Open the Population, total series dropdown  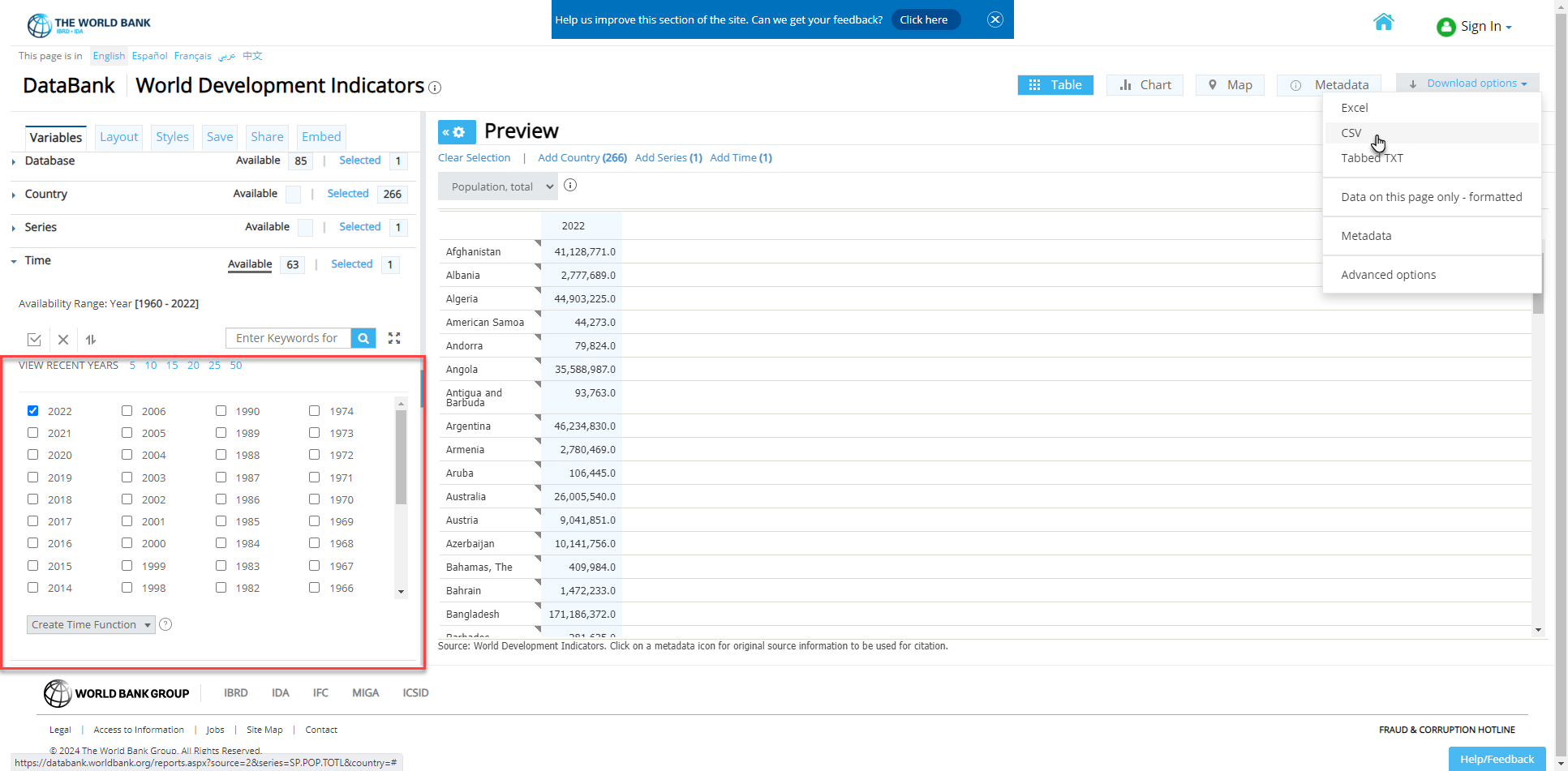pos(499,186)
